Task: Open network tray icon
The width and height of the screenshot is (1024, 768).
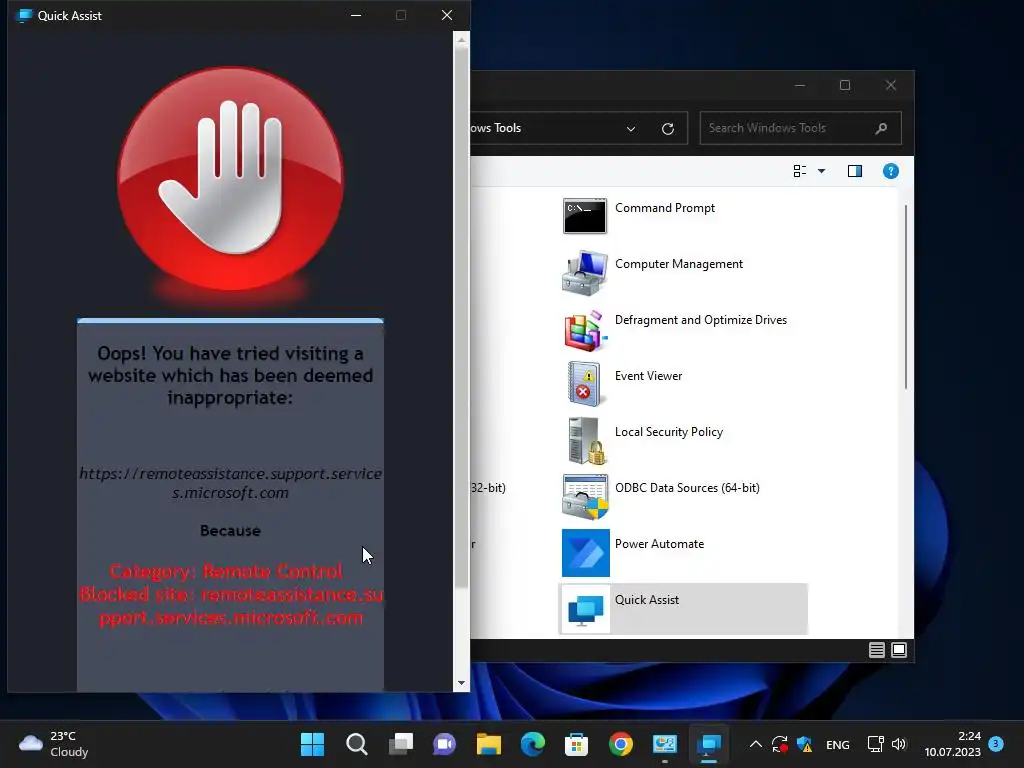Action: 875,744
